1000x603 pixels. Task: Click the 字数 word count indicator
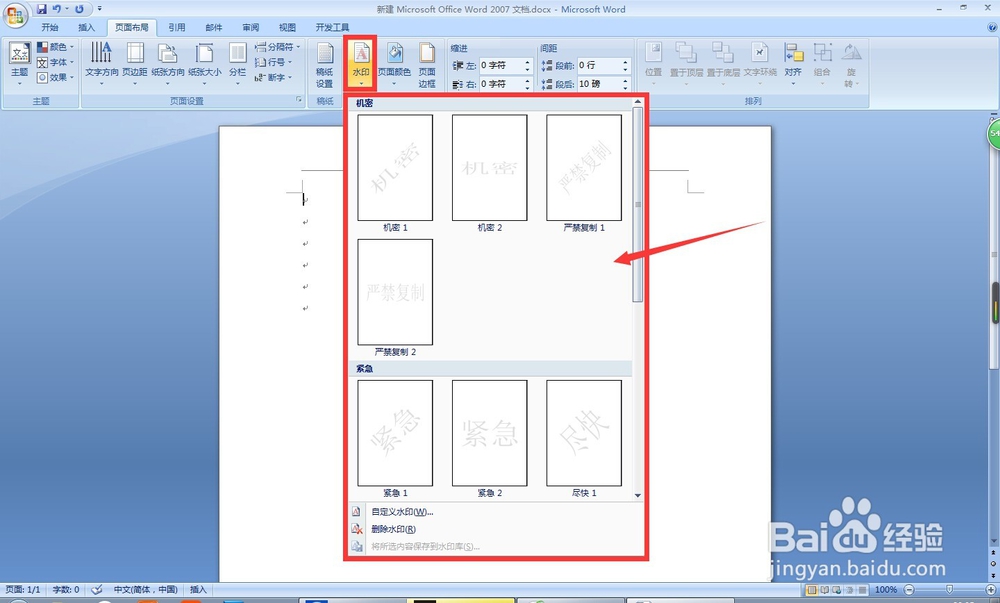(66, 590)
